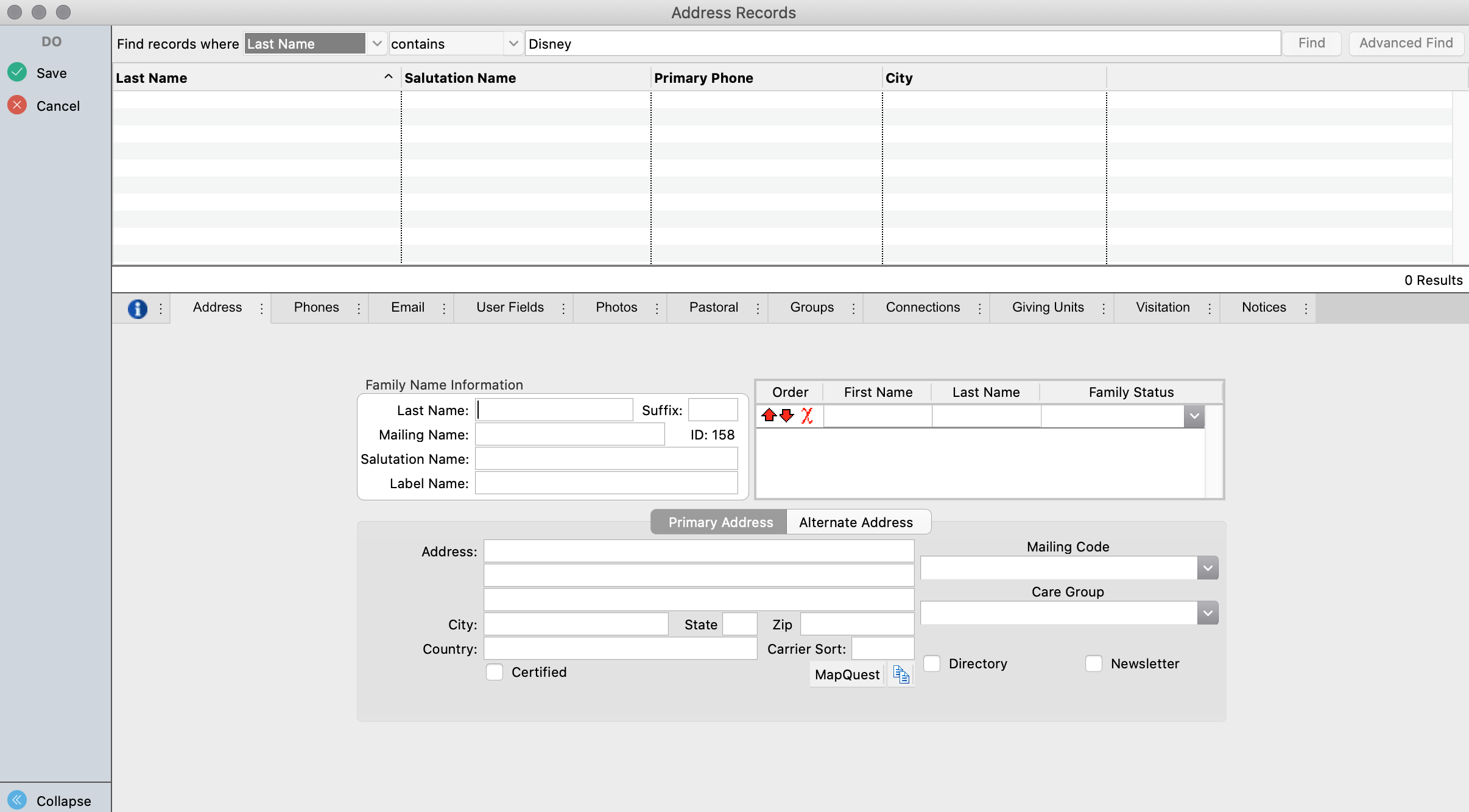
Task: Expand the Care Group dropdown
Action: pos(1207,613)
